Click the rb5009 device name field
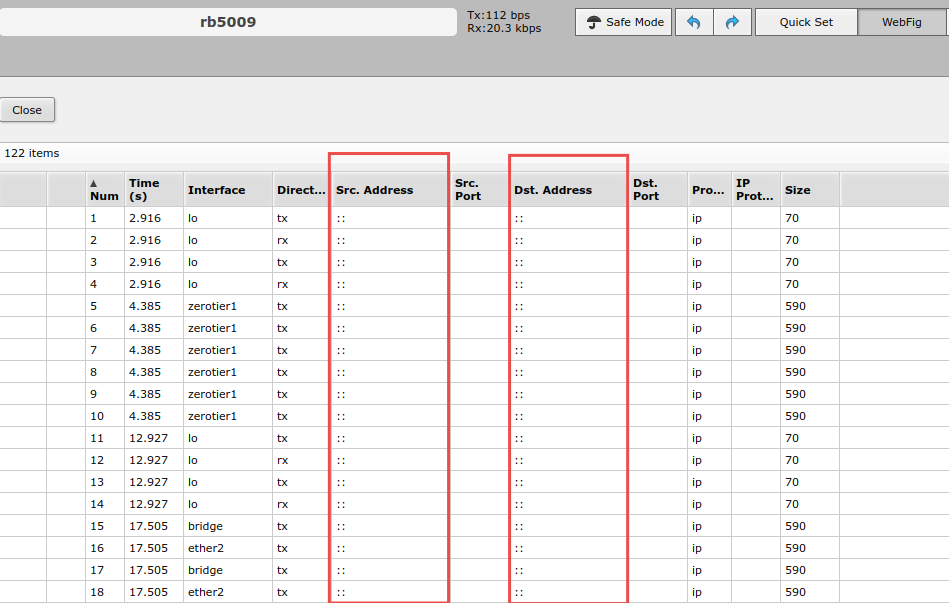Image resolution: width=949 pixels, height=603 pixels. click(x=228, y=22)
